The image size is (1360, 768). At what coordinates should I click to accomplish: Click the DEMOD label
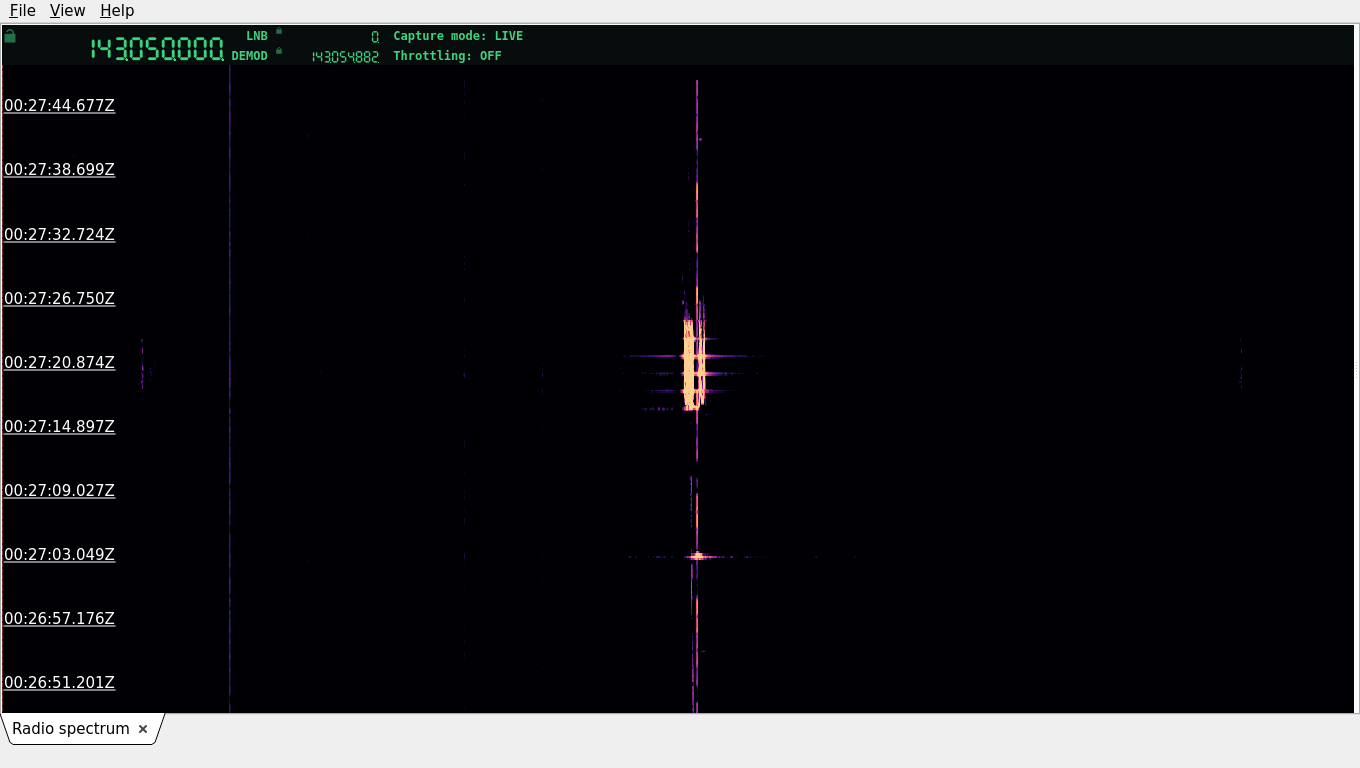pyautogui.click(x=250, y=56)
